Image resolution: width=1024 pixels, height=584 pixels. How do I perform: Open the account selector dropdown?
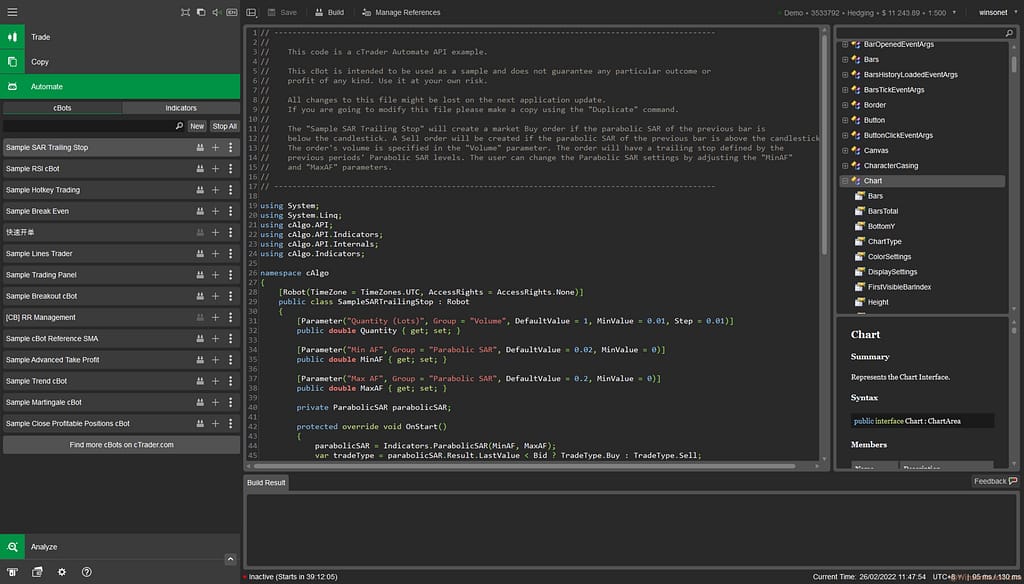pos(864,12)
